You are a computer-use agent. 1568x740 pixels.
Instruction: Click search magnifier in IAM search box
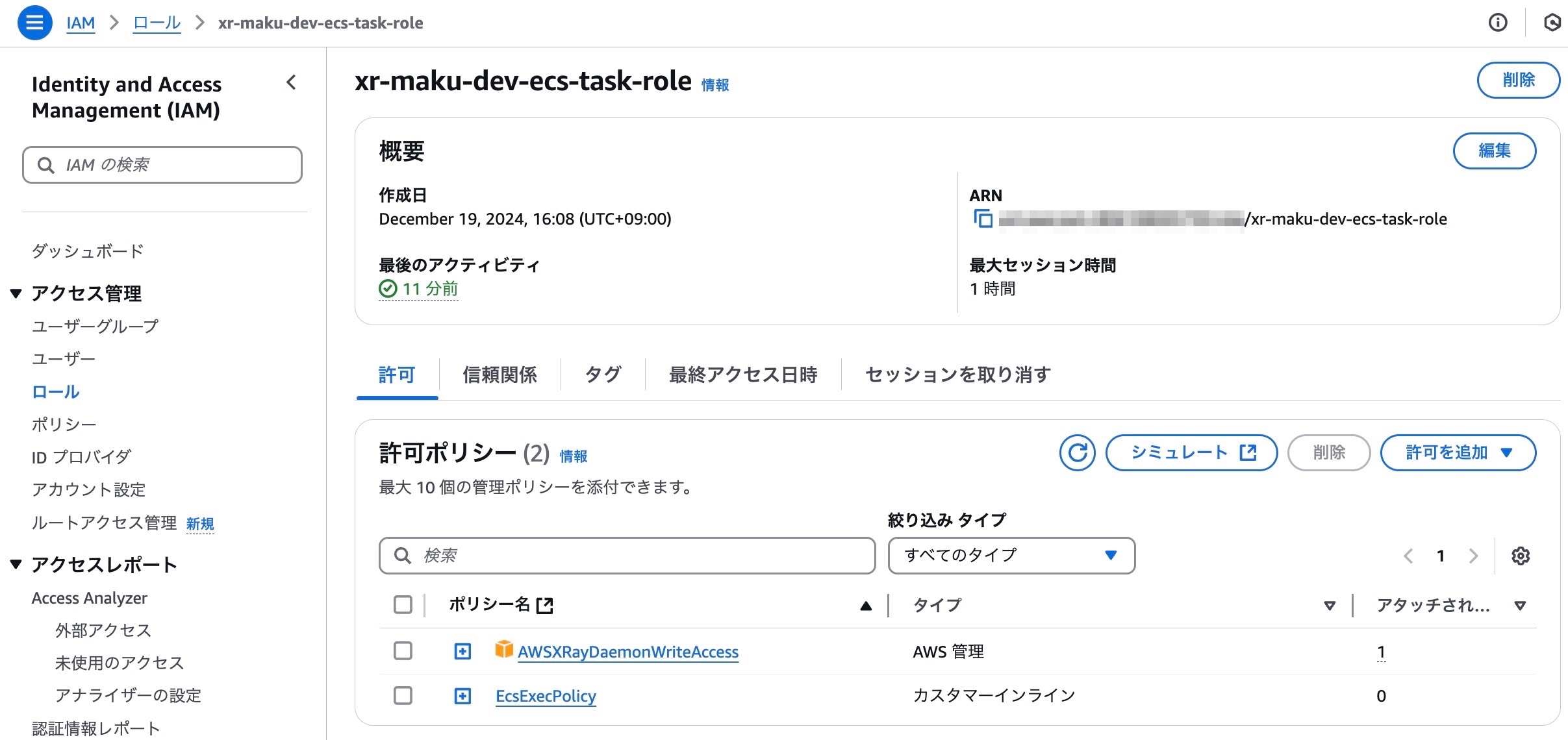tap(45, 165)
